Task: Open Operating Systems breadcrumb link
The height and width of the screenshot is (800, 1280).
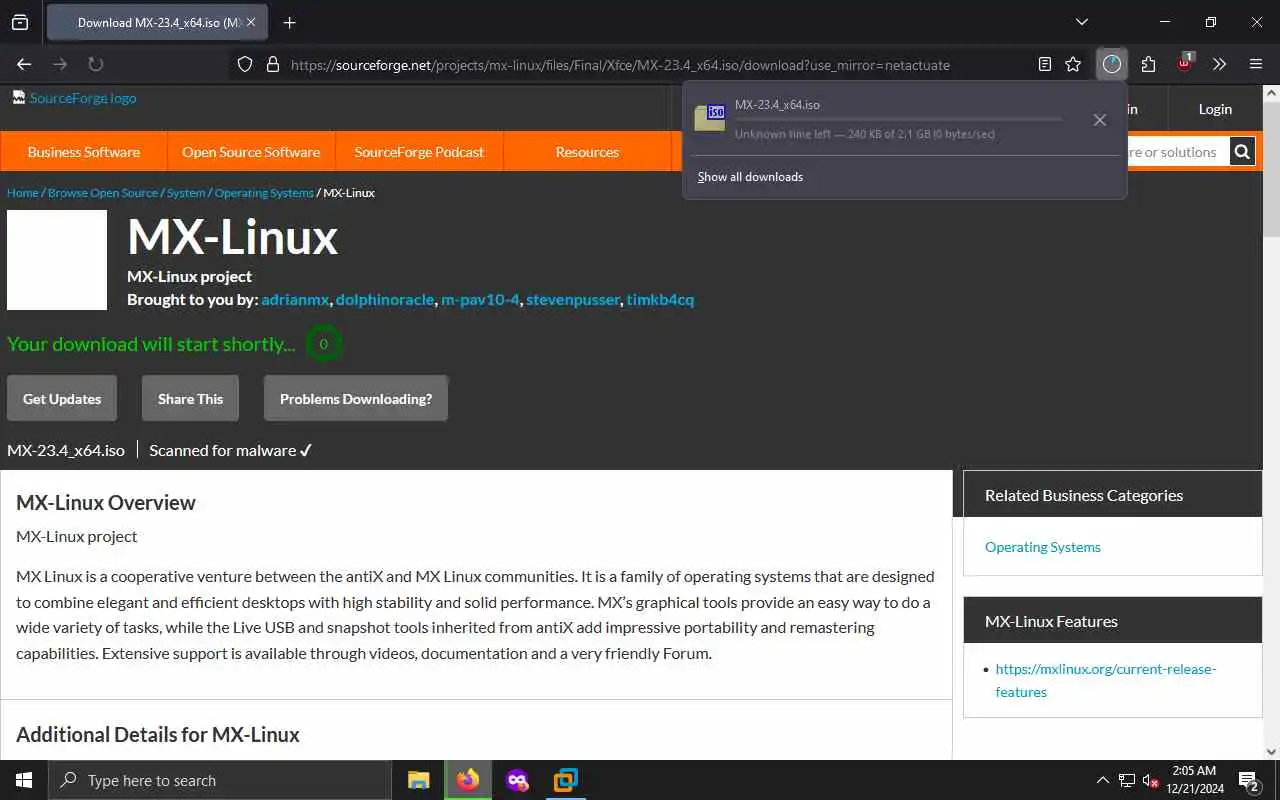Action: click(264, 192)
